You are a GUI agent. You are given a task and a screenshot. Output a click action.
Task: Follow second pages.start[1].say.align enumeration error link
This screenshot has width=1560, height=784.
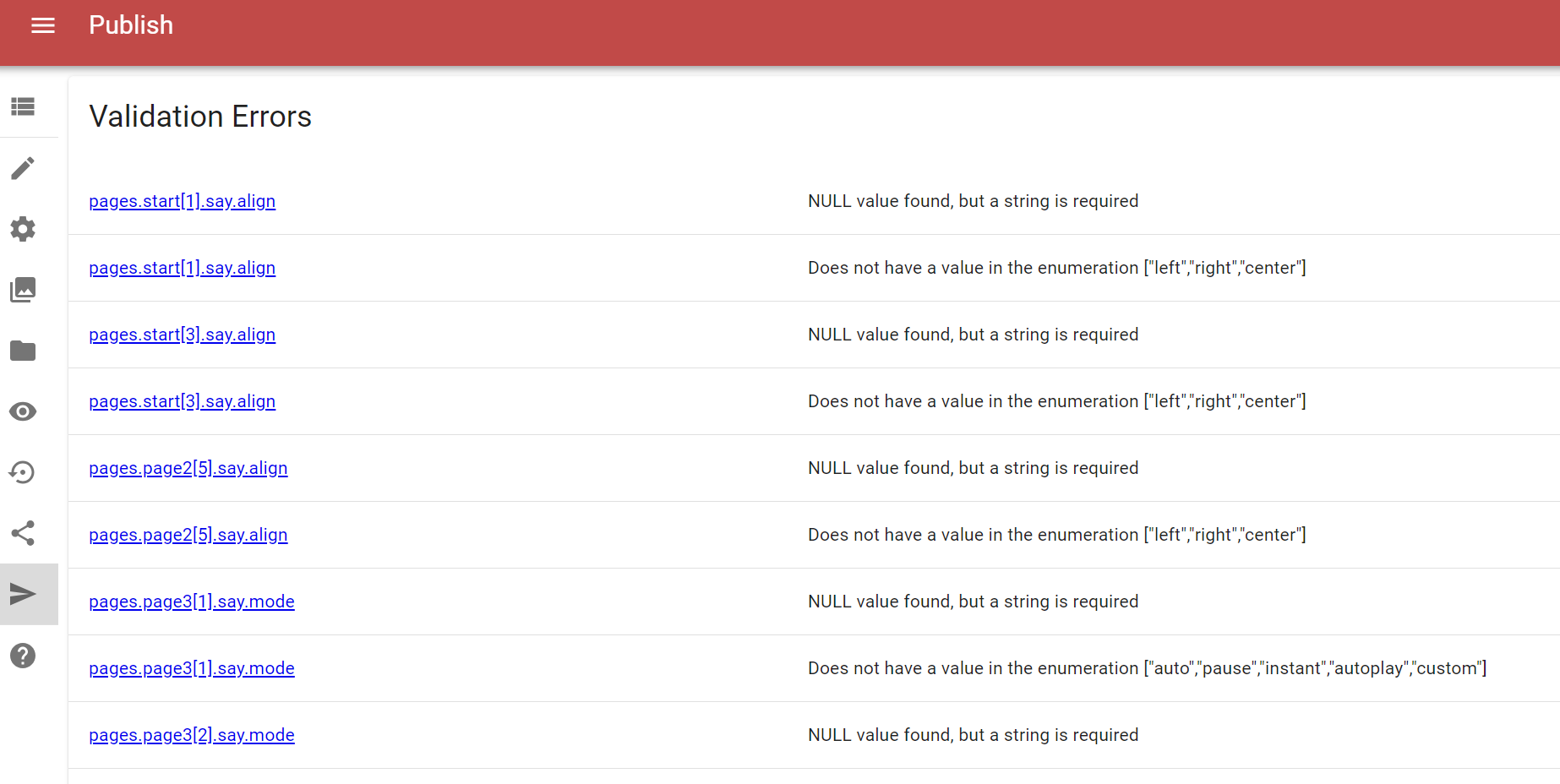(x=183, y=268)
